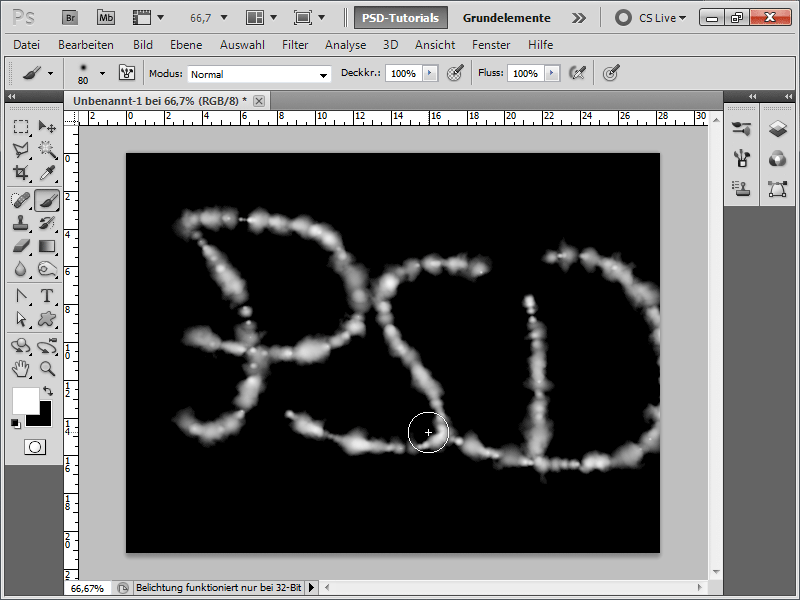Select the Blur tool
Screen dimensions: 800x600
coord(21,269)
